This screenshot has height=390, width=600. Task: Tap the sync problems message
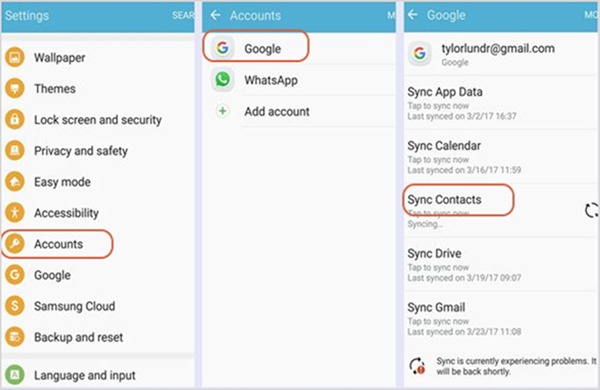(x=516, y=366)
